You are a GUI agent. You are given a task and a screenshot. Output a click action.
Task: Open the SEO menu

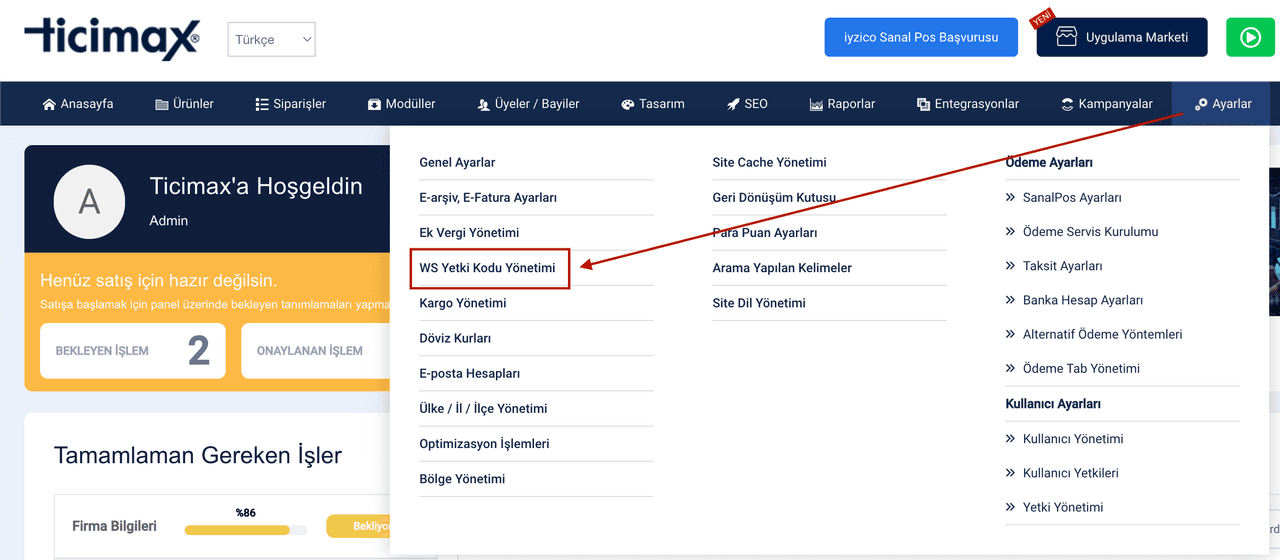click(x=747, y=104)
